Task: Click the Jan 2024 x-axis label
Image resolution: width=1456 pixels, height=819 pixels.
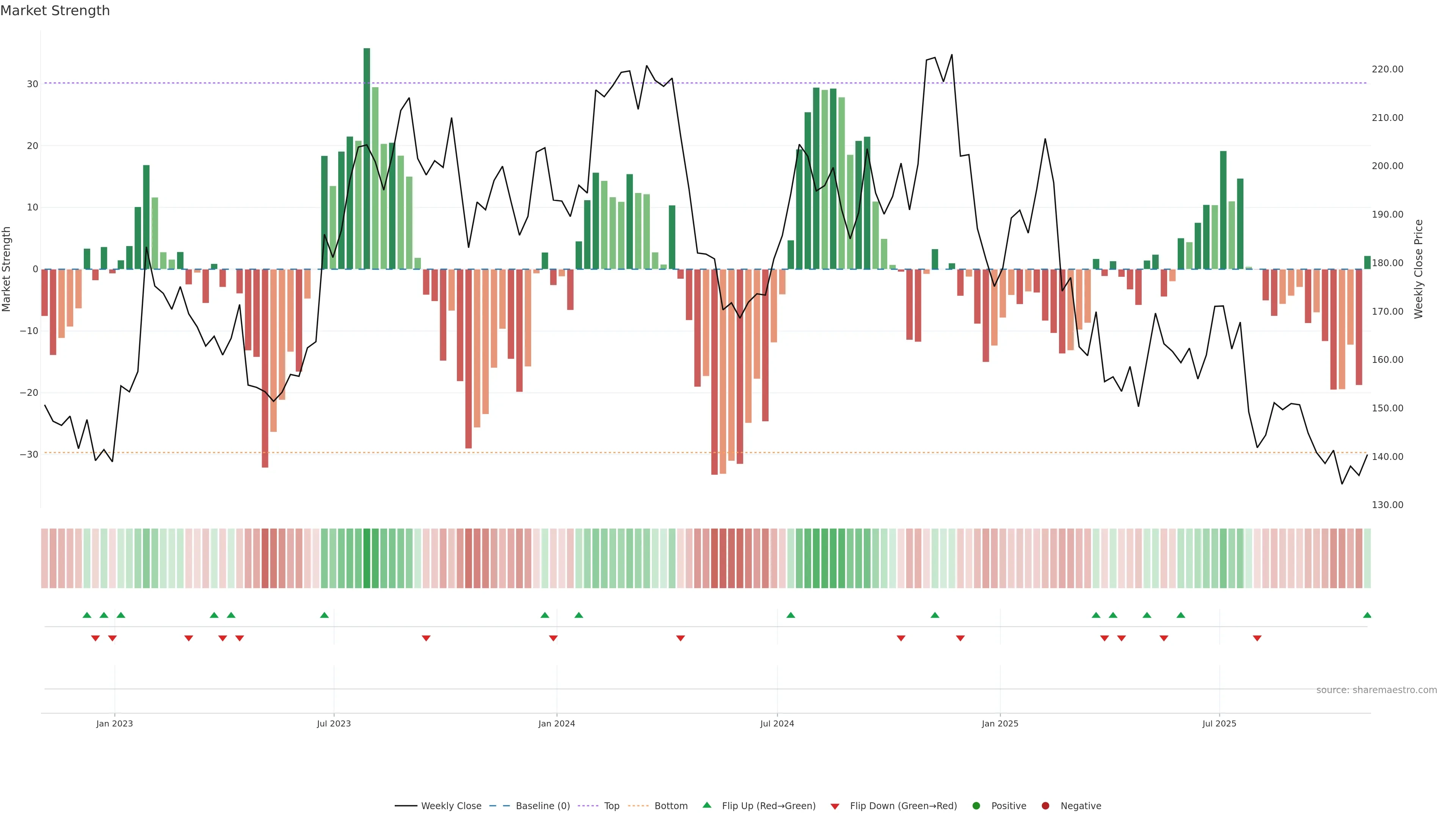Action: 556,723
